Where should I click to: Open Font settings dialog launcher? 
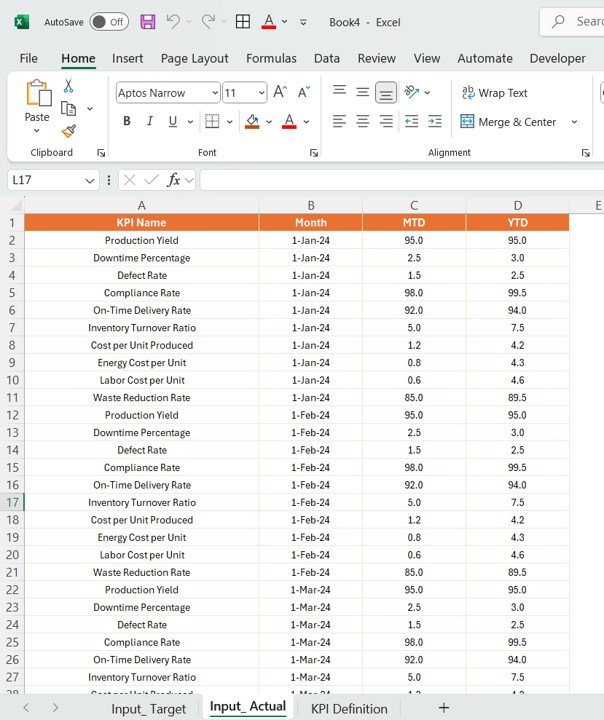(314, 153)
